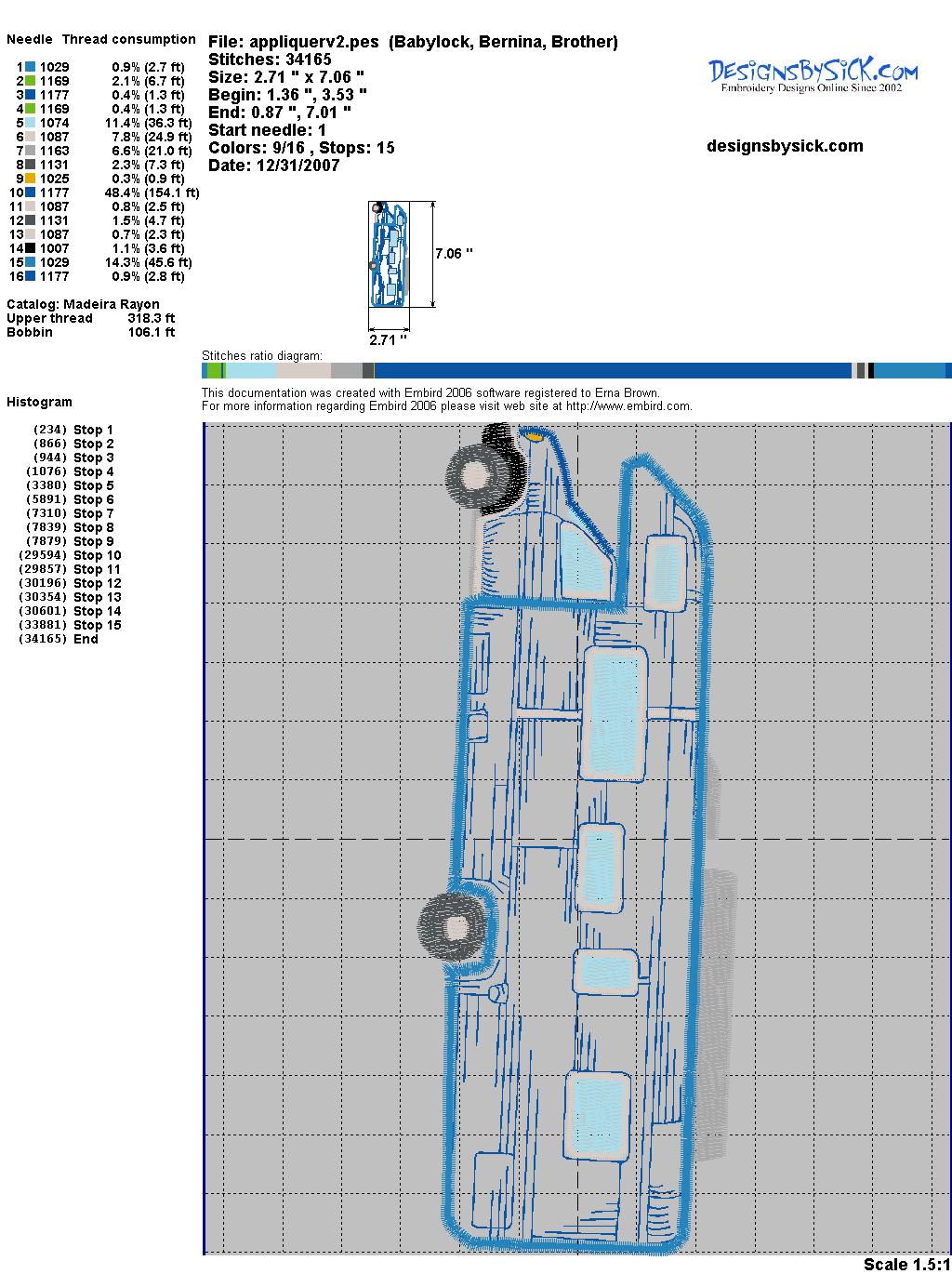Select Stop 10 in the histogram list
Image resolution: width=952 pixels, height=1274 pixels.
97,555
